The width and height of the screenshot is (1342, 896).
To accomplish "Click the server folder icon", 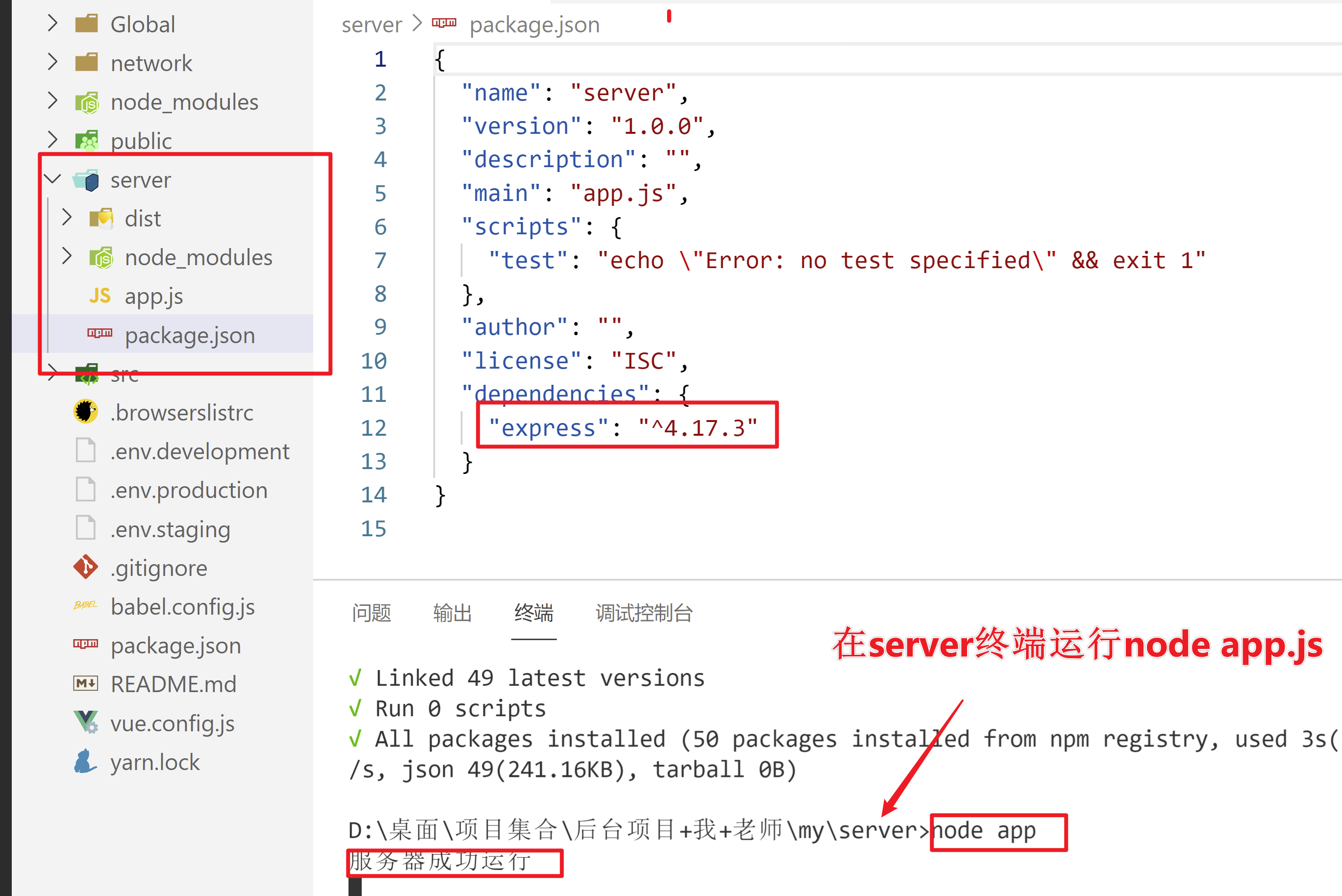I will 86,180.
